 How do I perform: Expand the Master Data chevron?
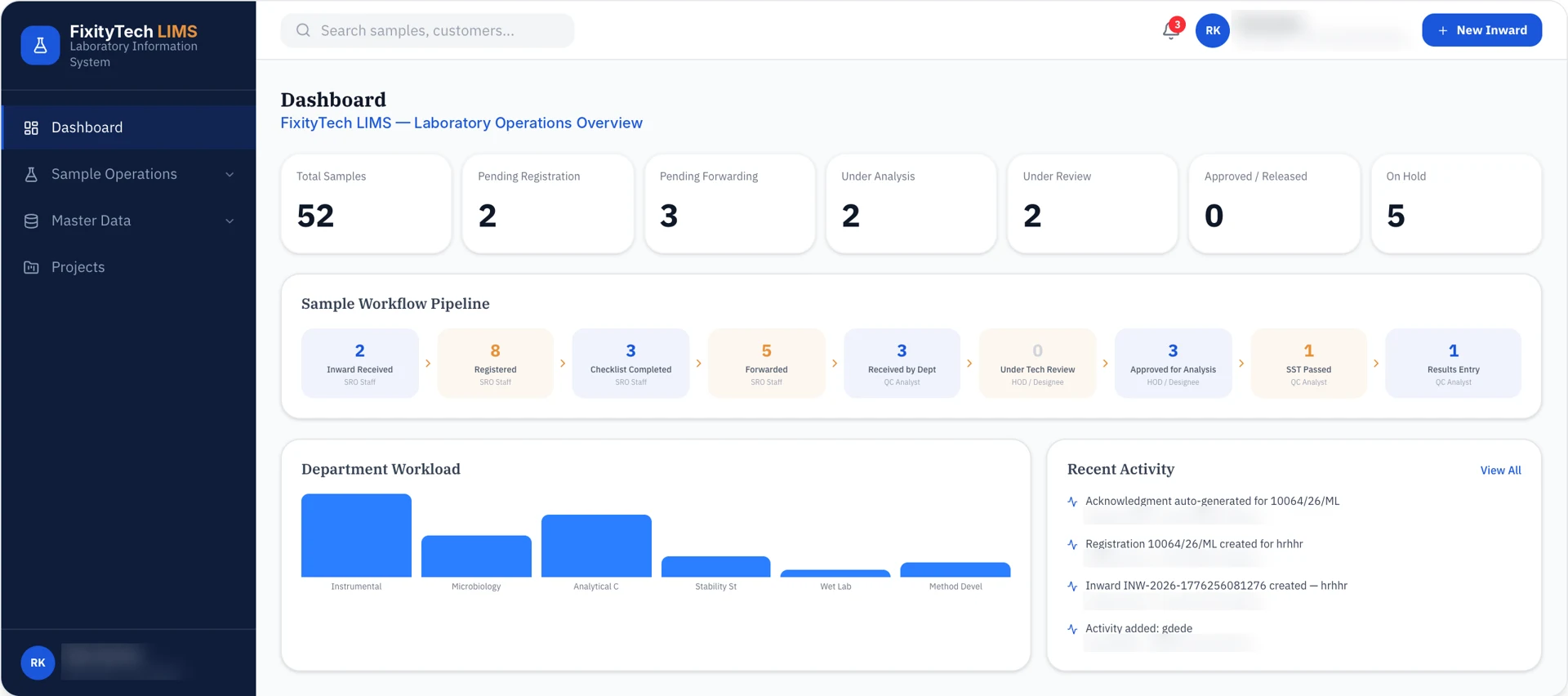point(229,221)
